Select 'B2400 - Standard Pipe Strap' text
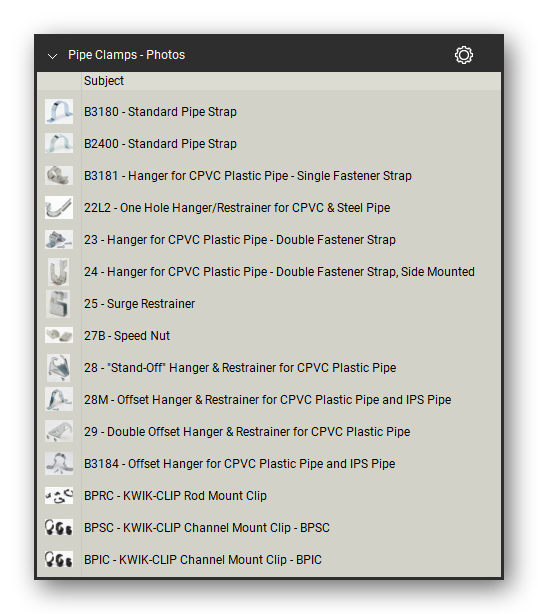The width and height of the screenshot is (538, 614). 160,144
